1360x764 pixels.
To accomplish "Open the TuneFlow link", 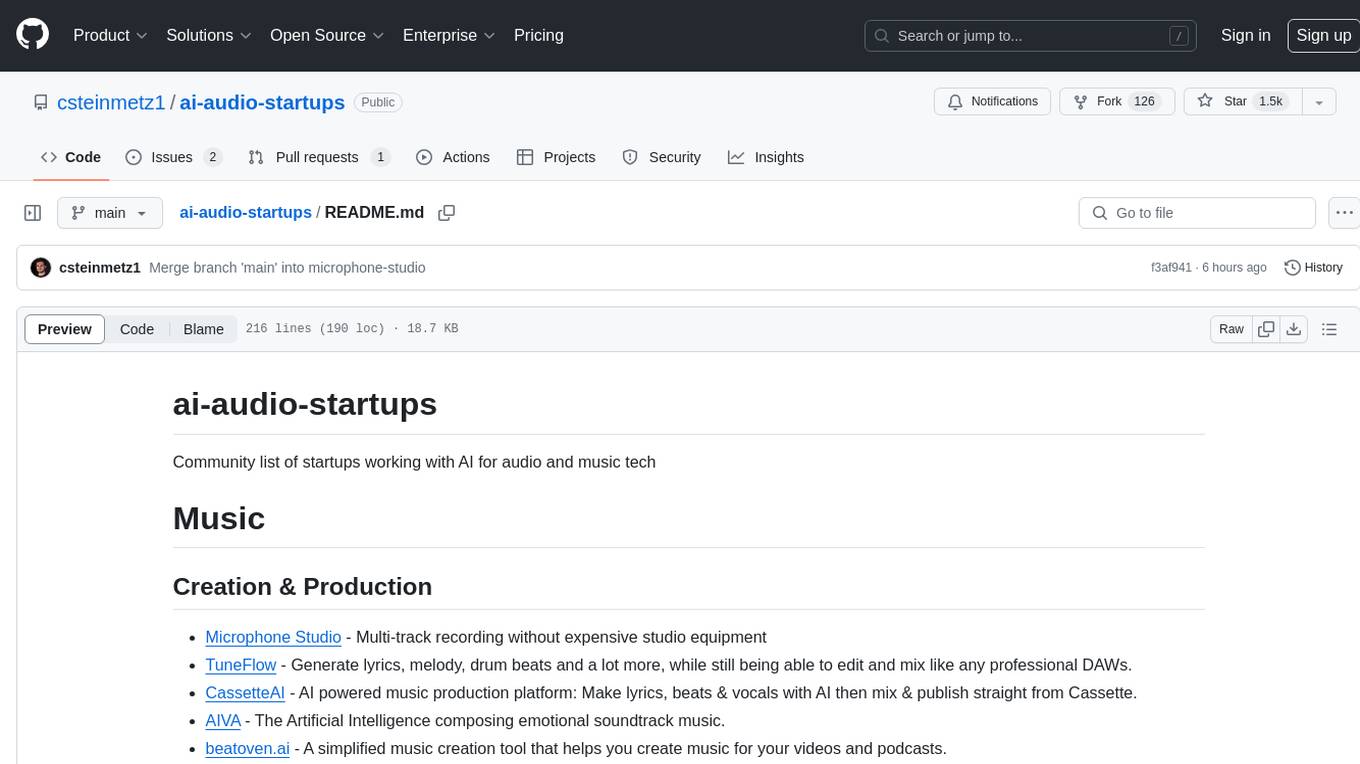I will click(240, 665).
